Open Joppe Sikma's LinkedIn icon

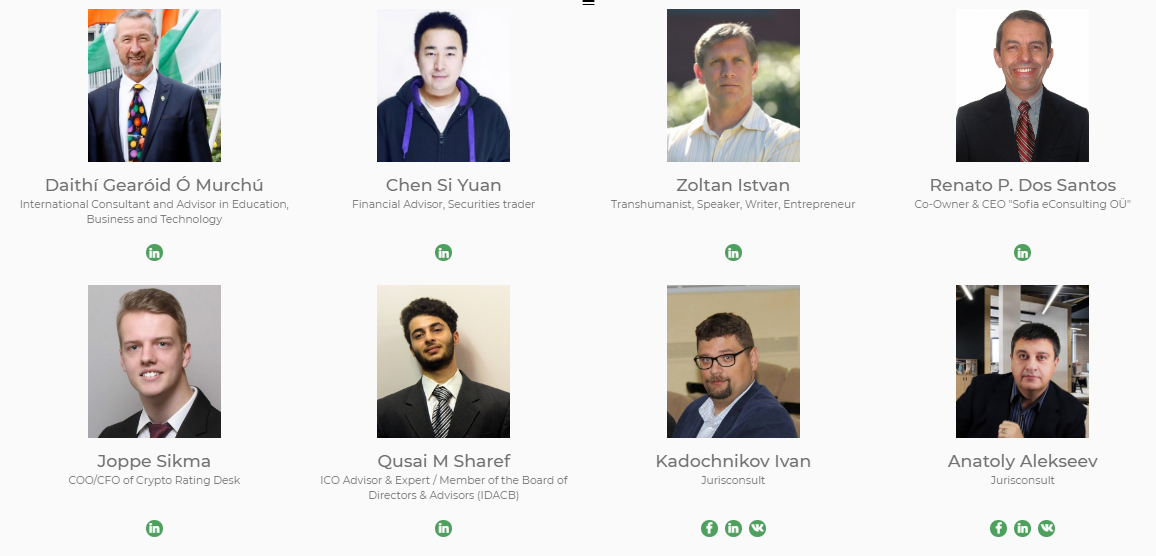tap(154, 528)
